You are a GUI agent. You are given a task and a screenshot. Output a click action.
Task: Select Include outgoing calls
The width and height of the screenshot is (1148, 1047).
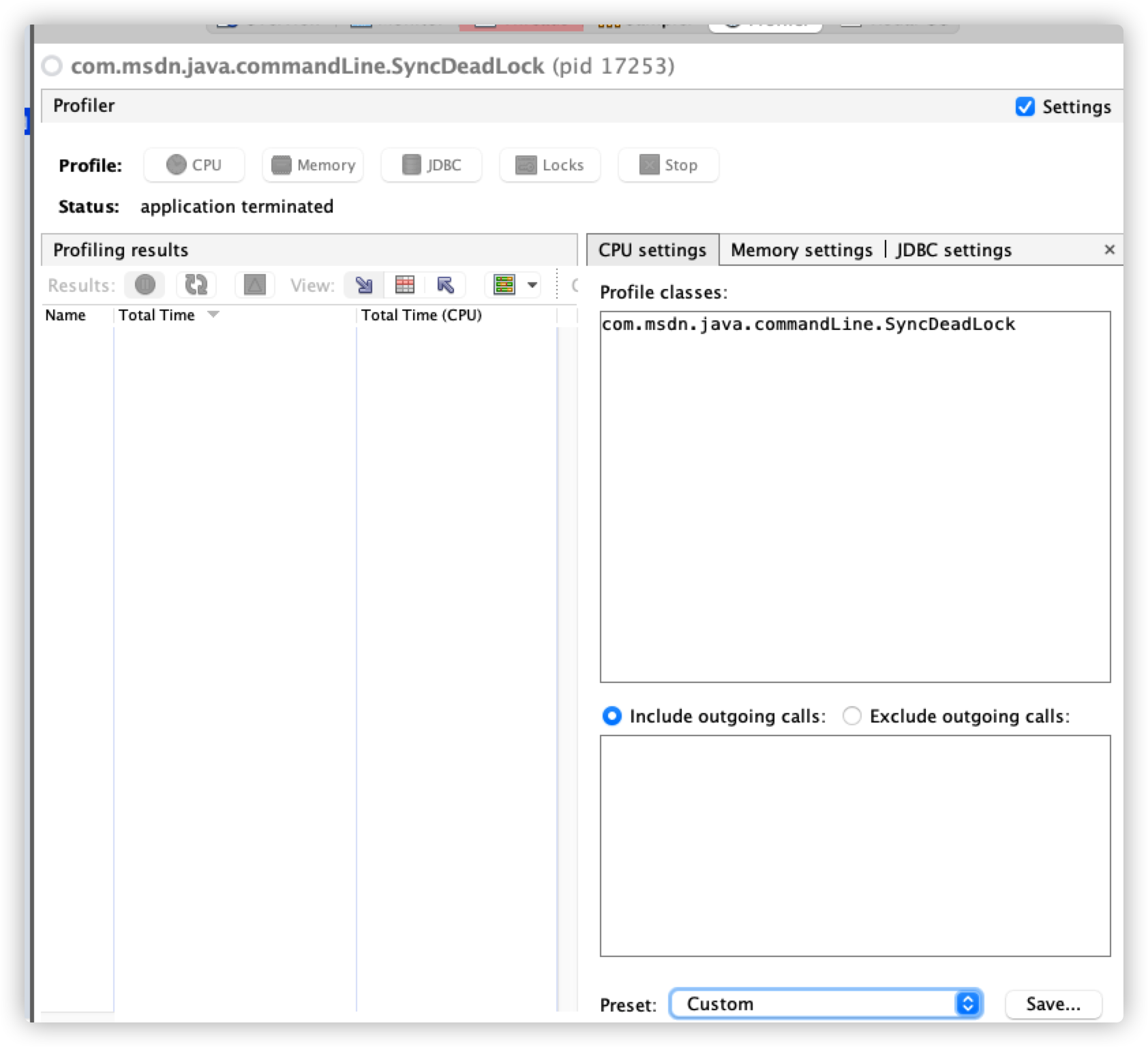click(x=611, y=716)
